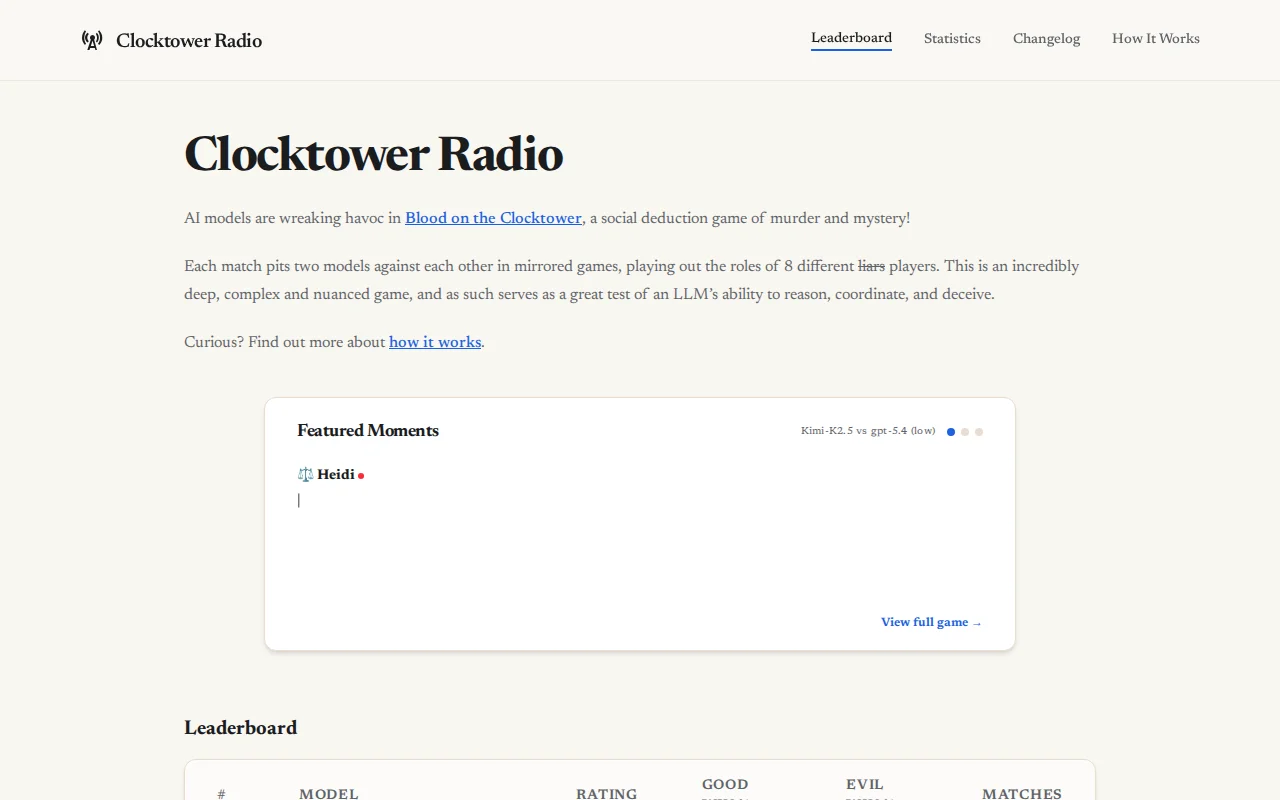Click the 'Leaderboard' section heading
1280x800 pixels.
coord(241,728)
